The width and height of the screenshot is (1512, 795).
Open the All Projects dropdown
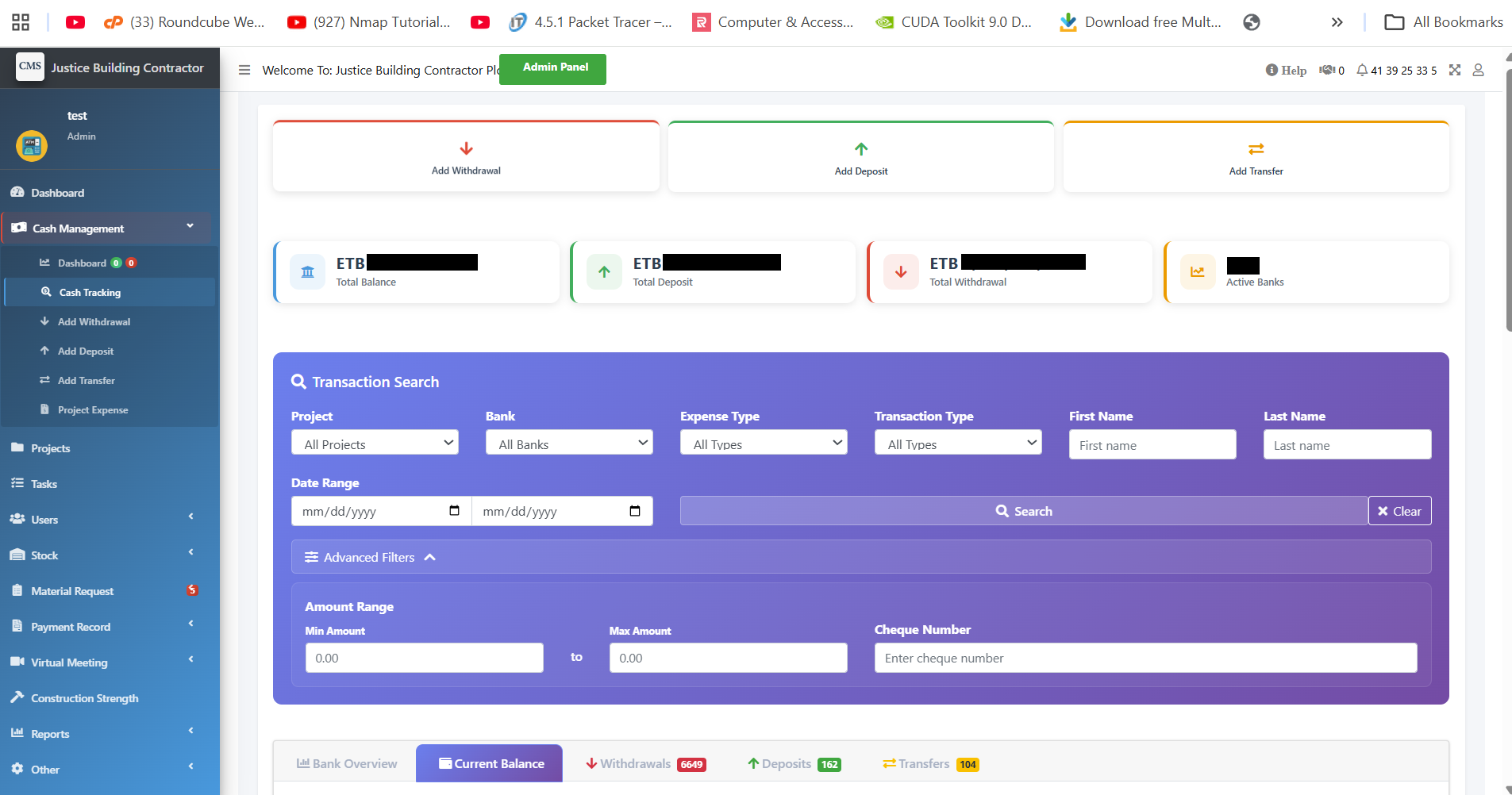[x=375, y=443]
